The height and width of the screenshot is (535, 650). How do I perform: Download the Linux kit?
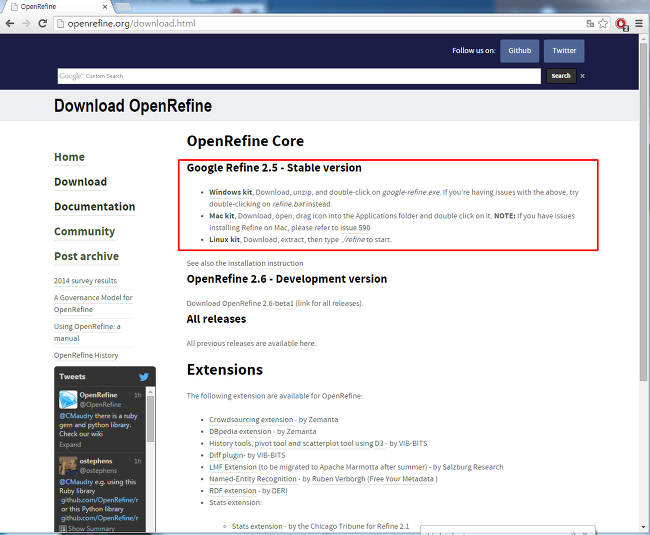point(224,240)
